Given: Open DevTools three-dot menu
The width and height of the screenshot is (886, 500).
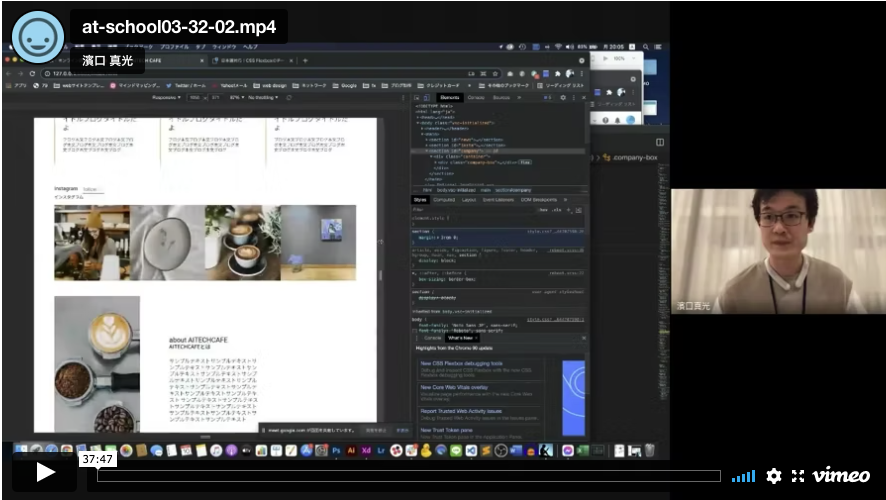Looking at the screenshot, I should 574,98.
